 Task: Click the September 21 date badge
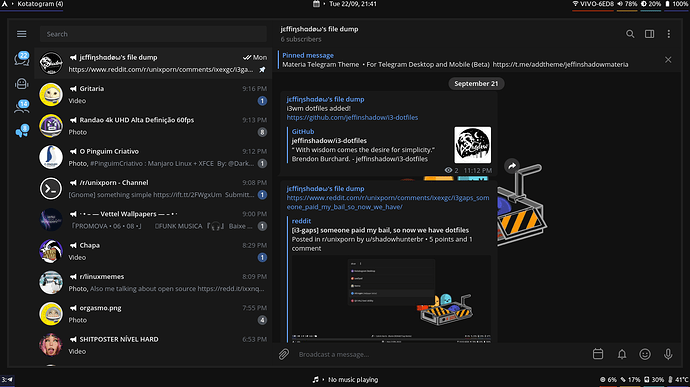click(x=476, y=84)
